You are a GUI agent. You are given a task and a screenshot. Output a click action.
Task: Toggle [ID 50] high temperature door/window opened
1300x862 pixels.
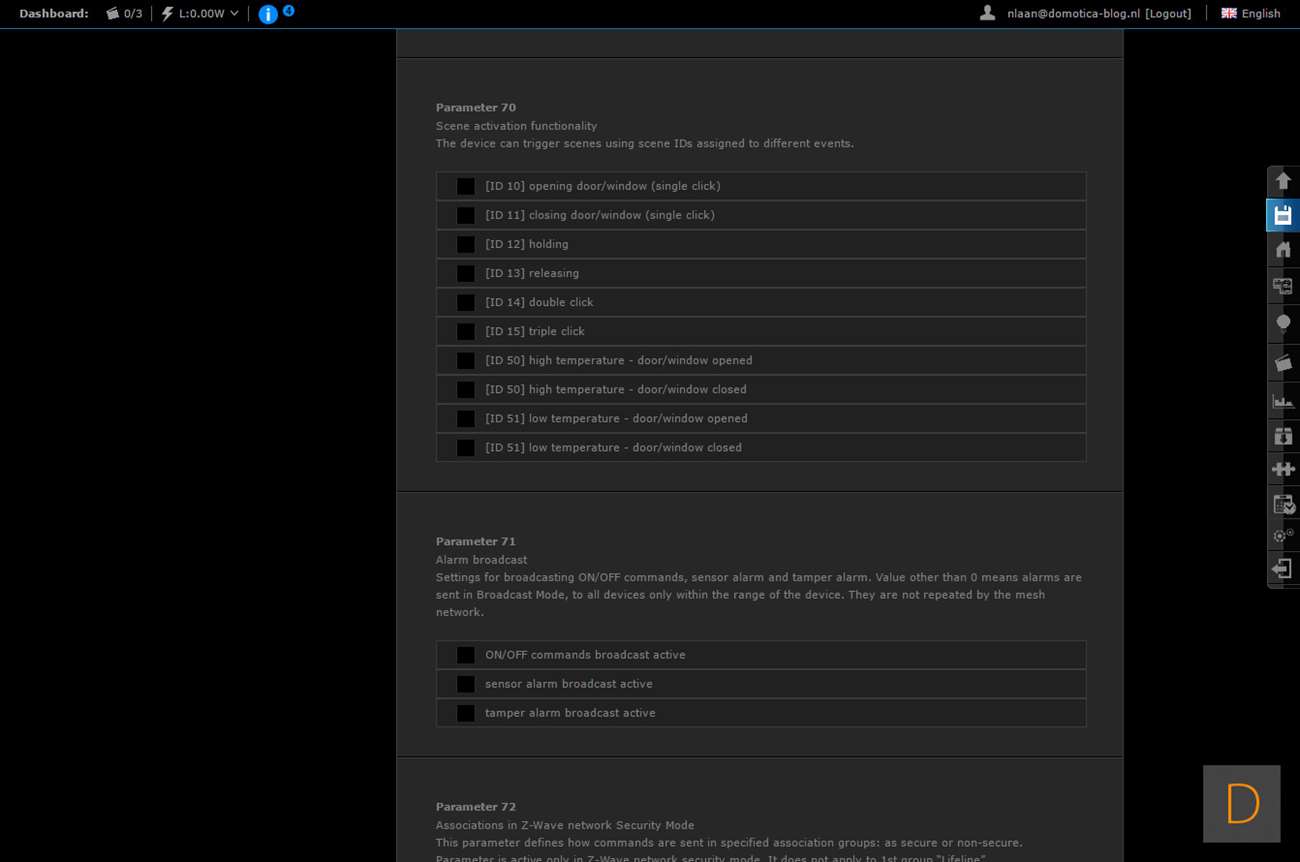click(x=466, y=360)
